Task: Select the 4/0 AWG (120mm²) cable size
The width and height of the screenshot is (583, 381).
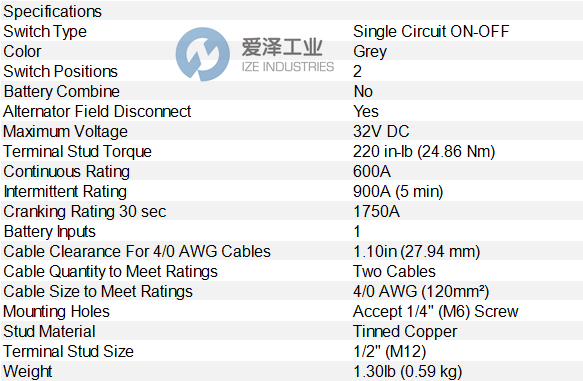Action: click(421, 292)
